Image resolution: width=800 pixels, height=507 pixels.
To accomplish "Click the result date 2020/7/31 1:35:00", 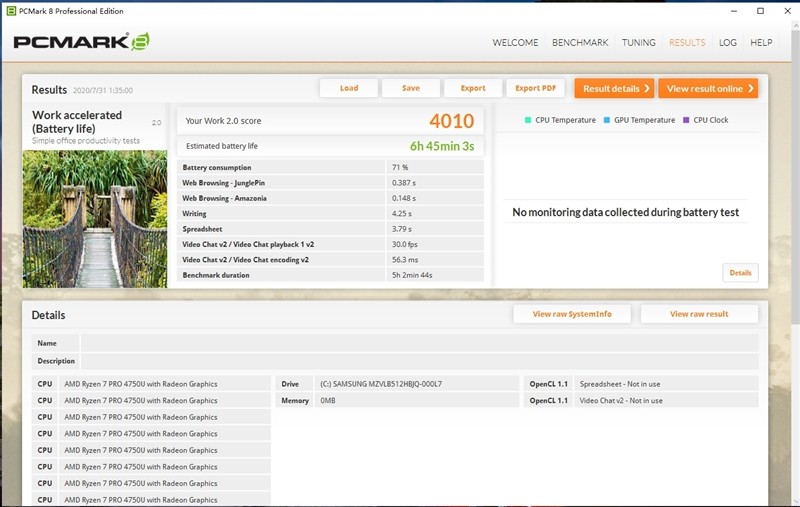I will coord(103,90).
